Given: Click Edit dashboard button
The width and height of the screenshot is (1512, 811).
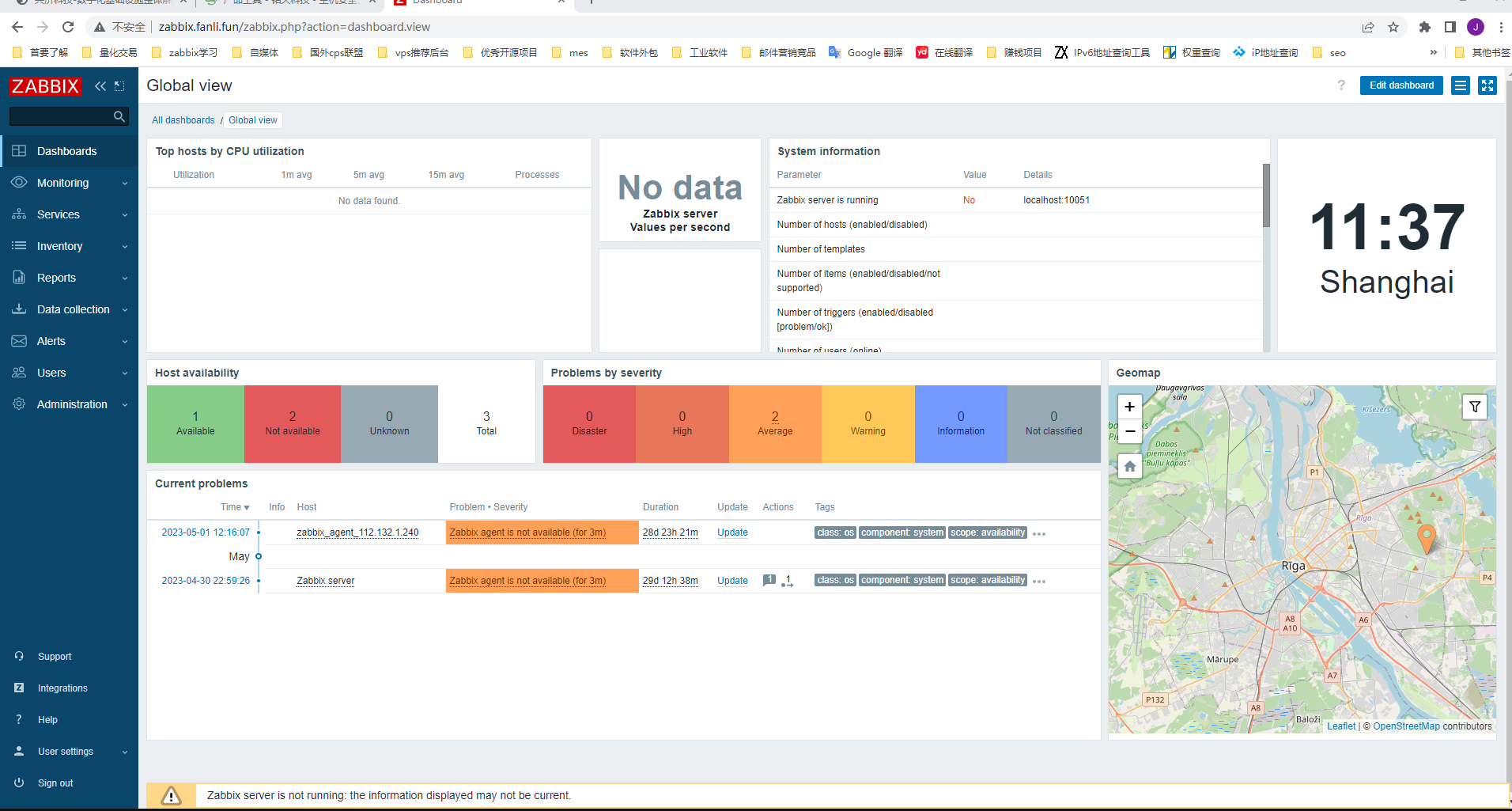Looking at the screenshot, I should pyautogui.click(x=1401, y=85).
